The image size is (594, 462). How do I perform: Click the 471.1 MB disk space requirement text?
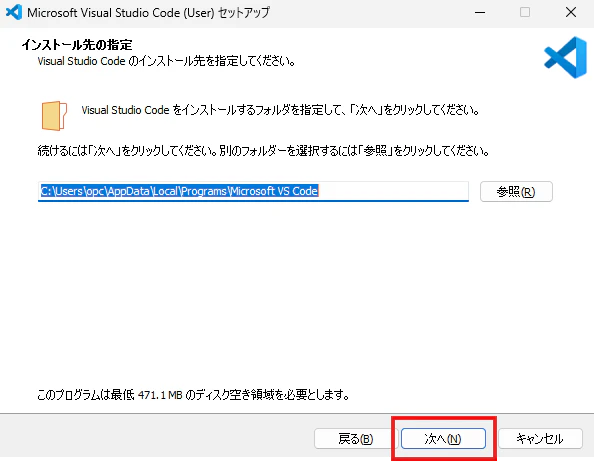tap(193, 395)
